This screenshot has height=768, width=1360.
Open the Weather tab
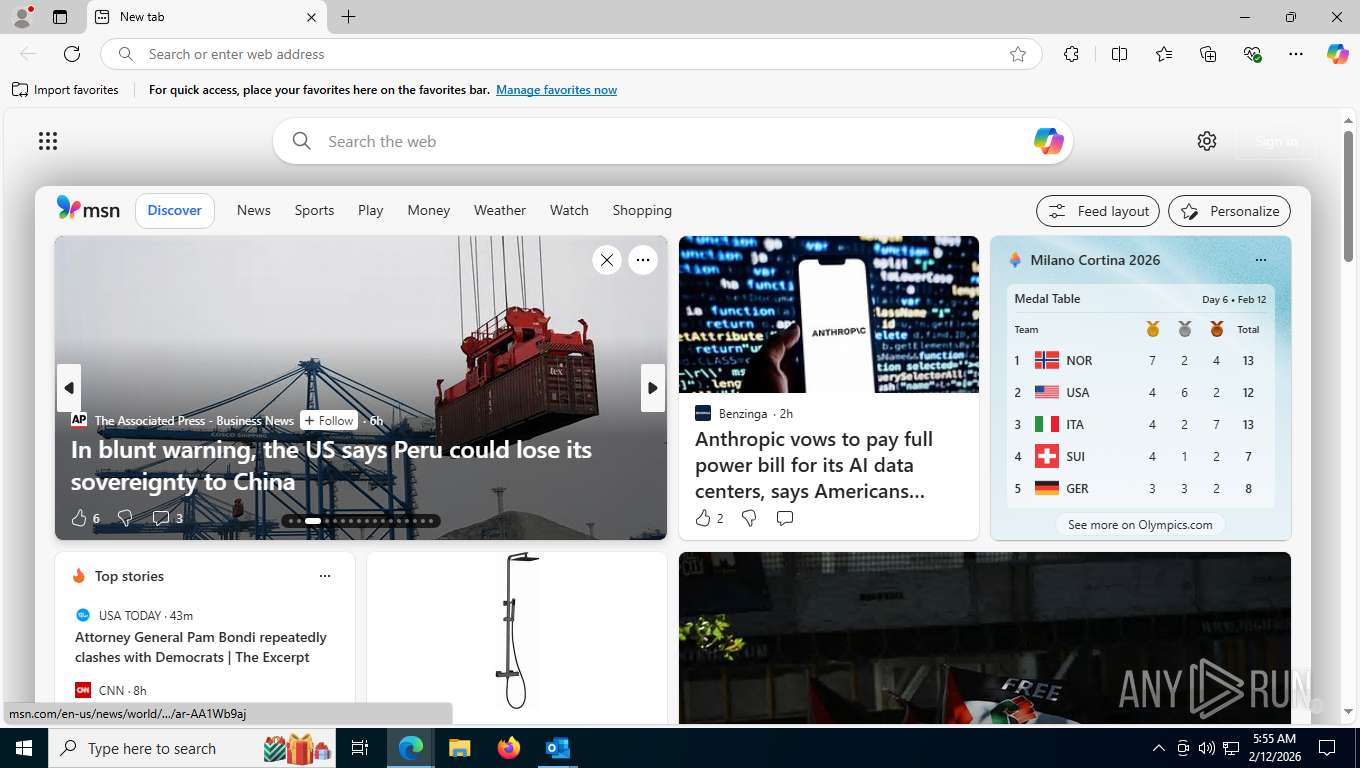click(500, 210)
